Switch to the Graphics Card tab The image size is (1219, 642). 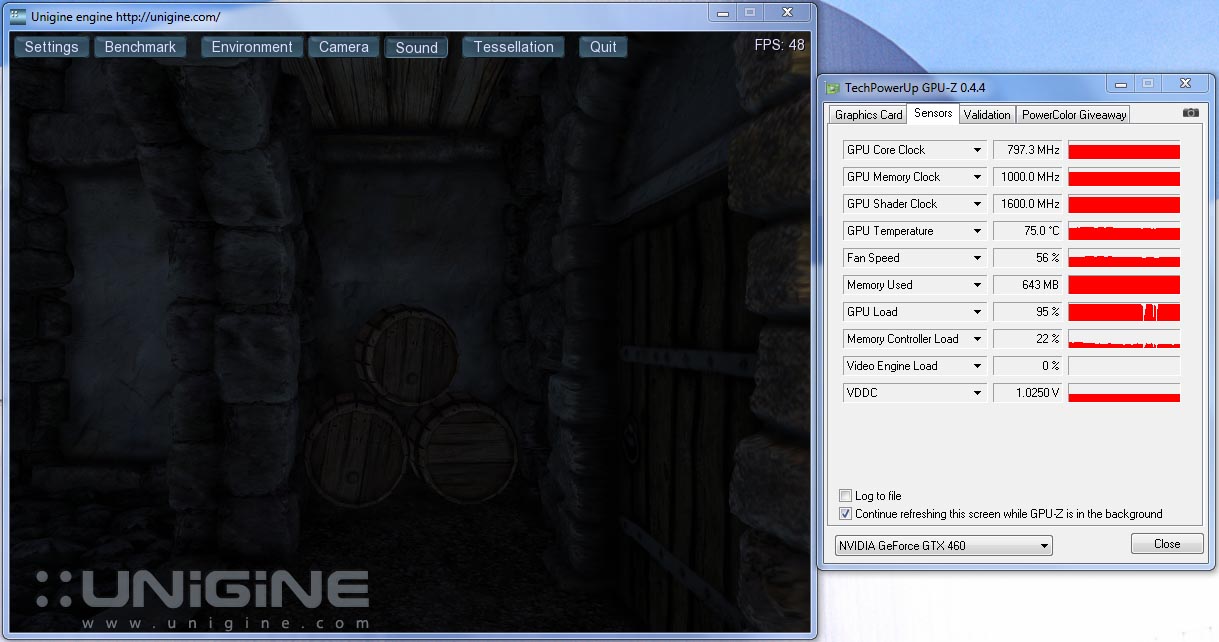pos(869,115)
